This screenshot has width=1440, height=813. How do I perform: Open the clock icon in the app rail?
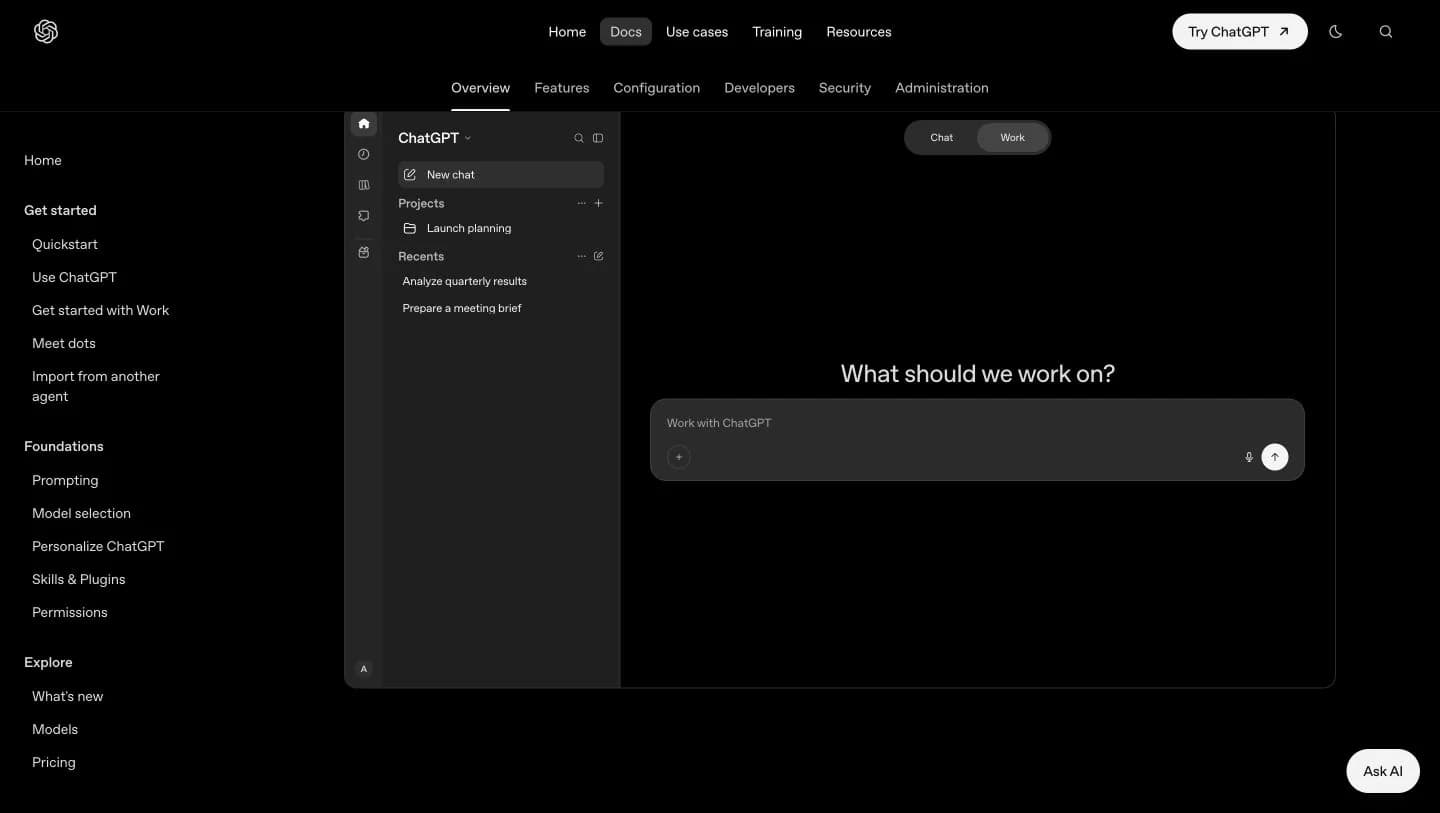coord(364,154)
